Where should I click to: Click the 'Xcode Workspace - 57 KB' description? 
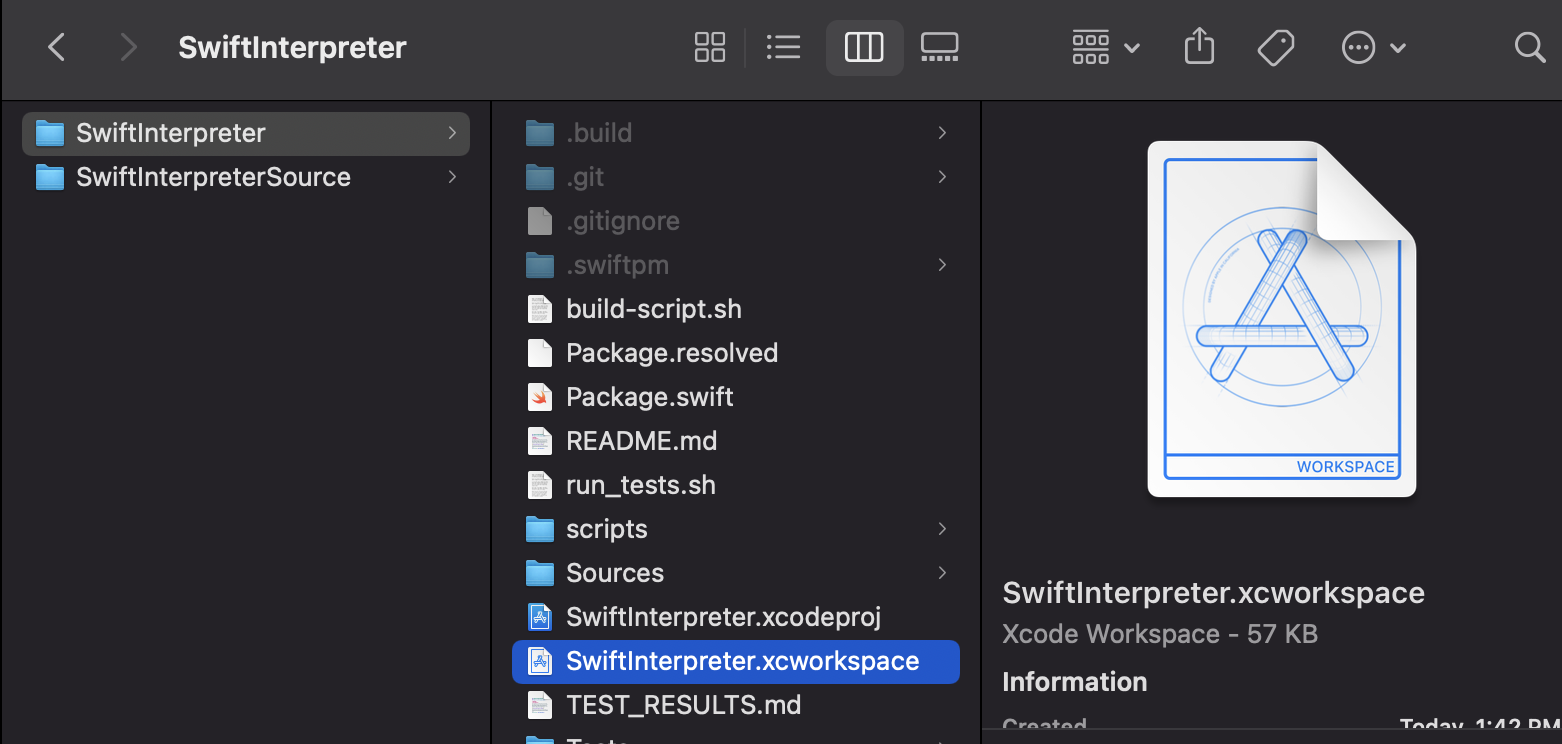click(x=1160, y=634)
